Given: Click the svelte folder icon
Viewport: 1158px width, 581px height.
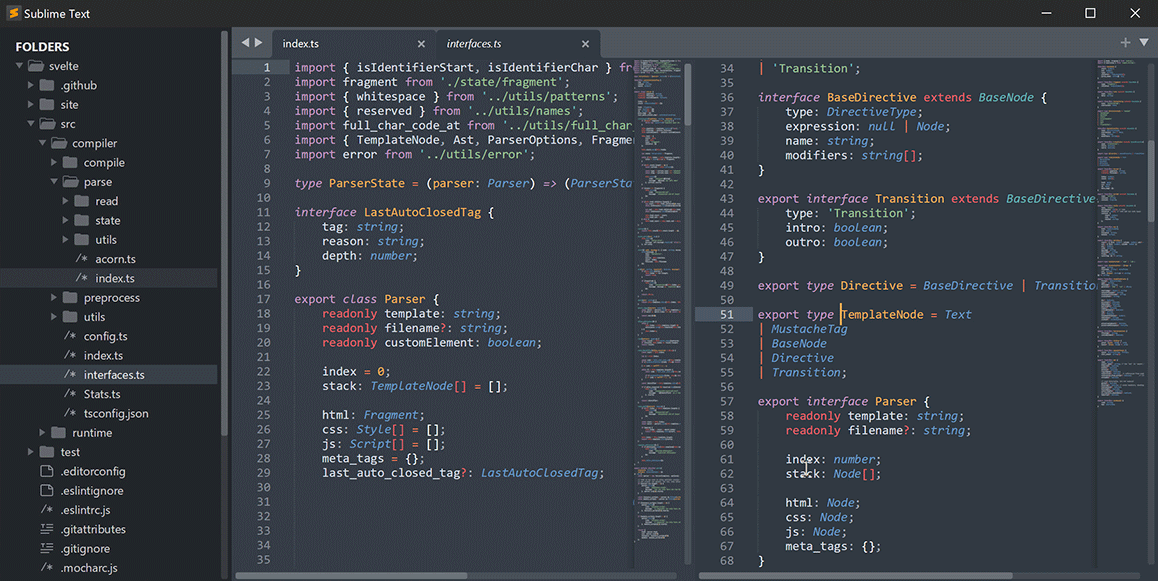Looking at the screenshot, I should [35, 66].
